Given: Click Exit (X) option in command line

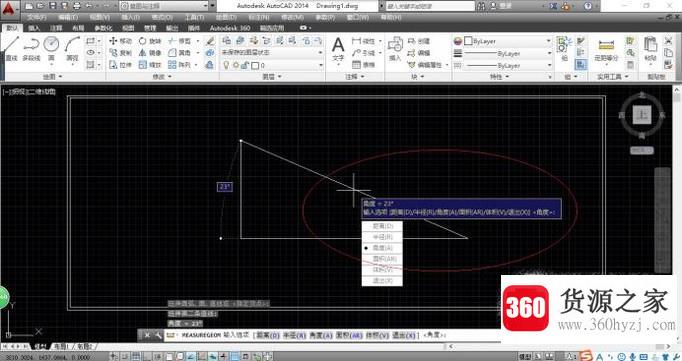Looking at the screenshot, I should coord(405,335).
